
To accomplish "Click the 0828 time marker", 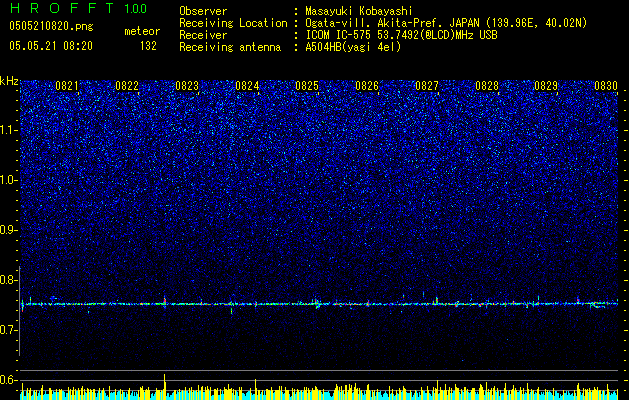I will (x=487, y=86).
